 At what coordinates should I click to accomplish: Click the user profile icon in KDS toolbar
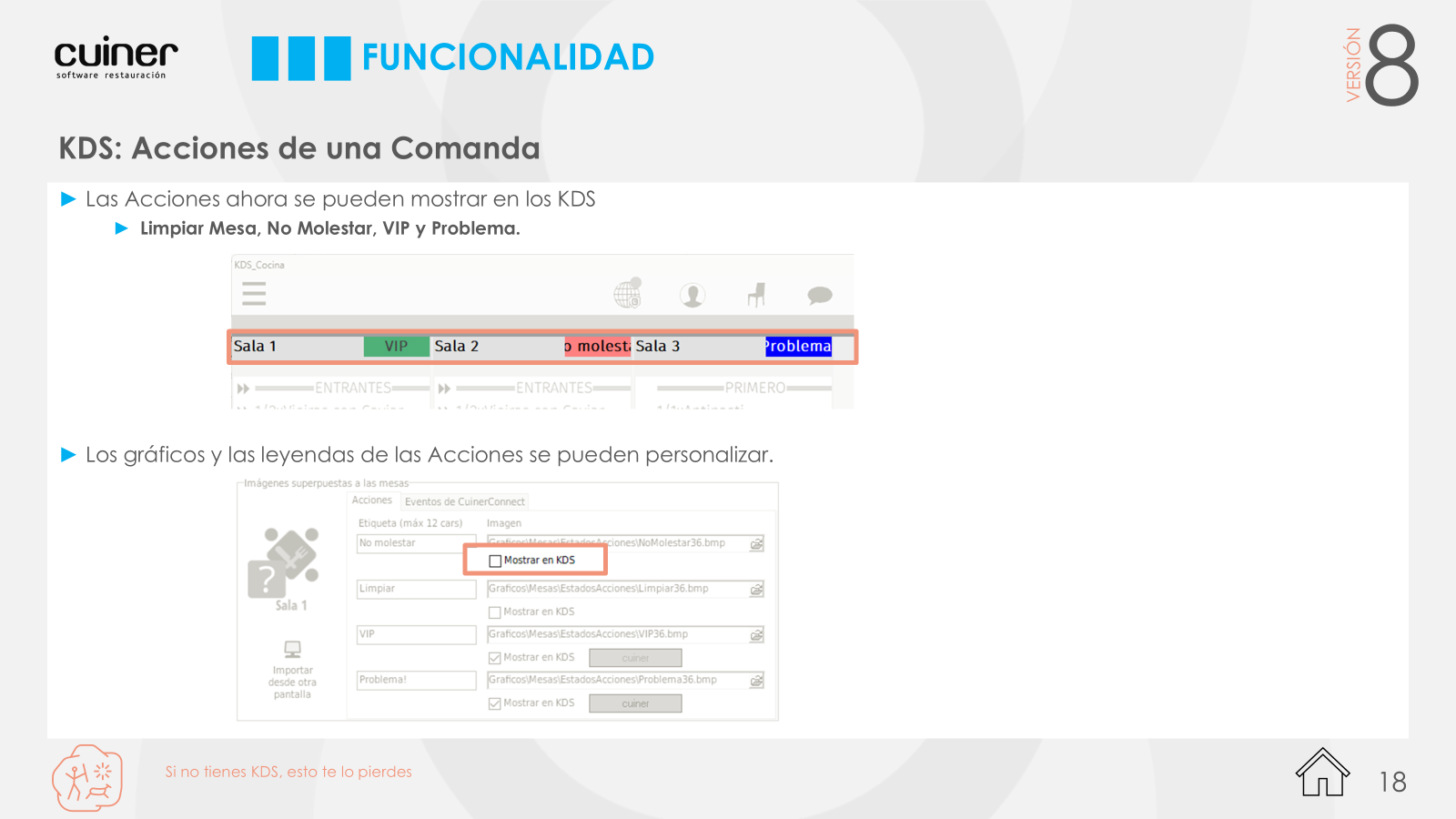693,295
